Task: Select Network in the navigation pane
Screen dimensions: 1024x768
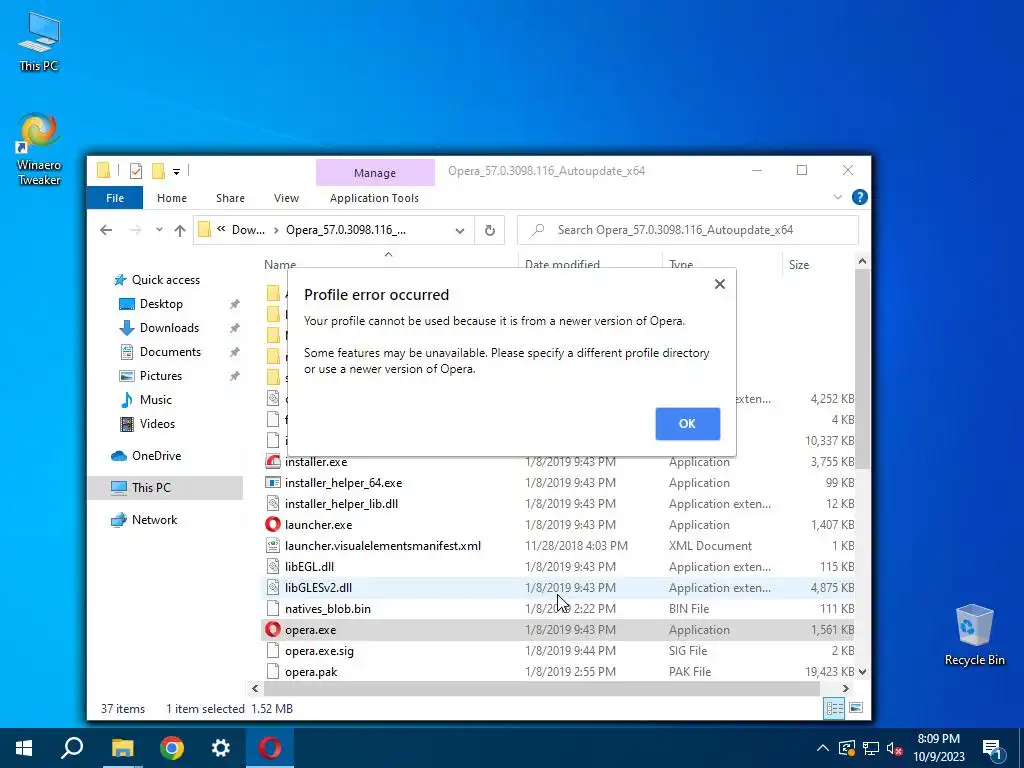Action: (x=154, y=520)
